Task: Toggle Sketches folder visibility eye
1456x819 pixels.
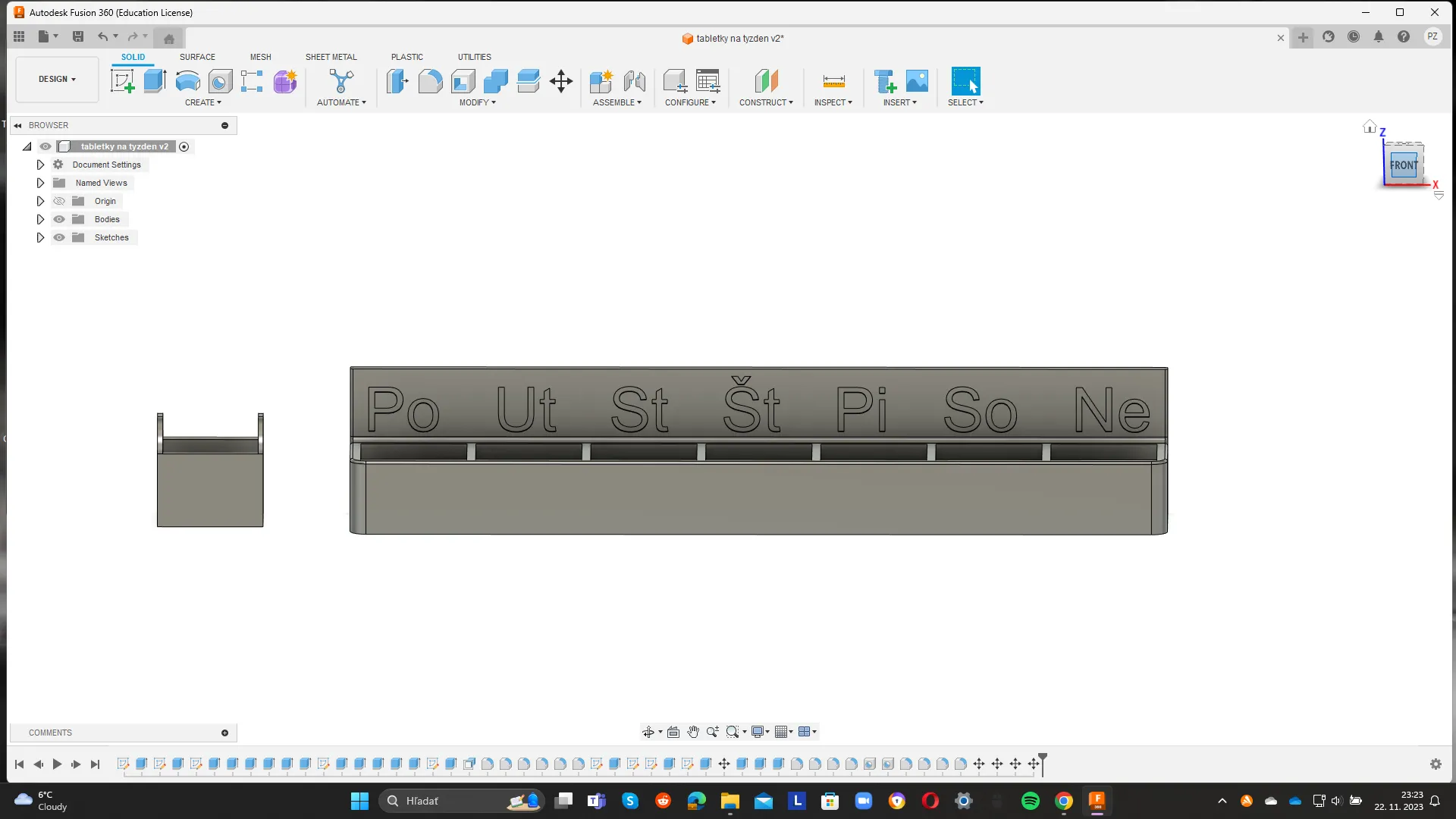Action: click(x=59, y=237)
